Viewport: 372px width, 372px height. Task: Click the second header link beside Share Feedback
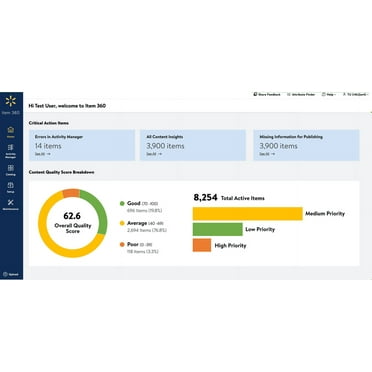pos(301,94)
